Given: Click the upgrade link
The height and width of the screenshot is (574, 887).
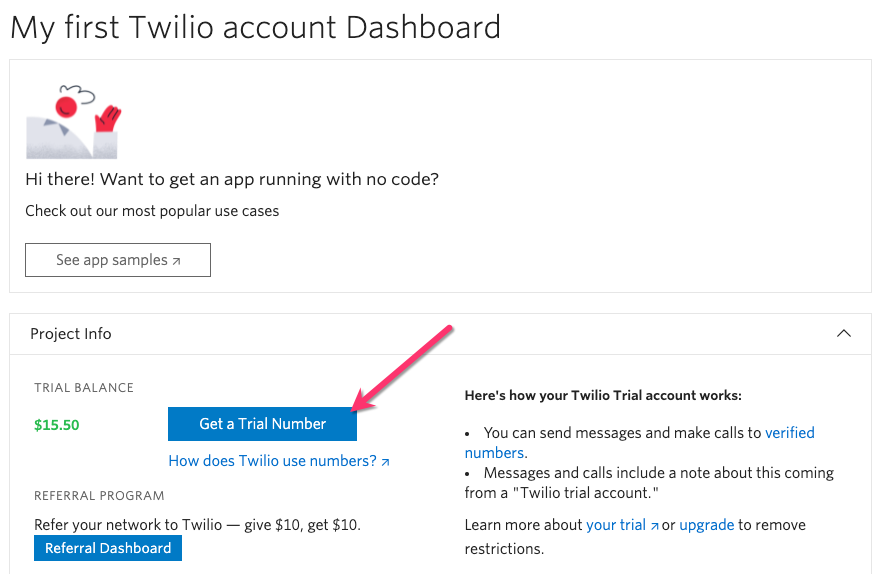Looking at the screenshot, I should (707, 525).
